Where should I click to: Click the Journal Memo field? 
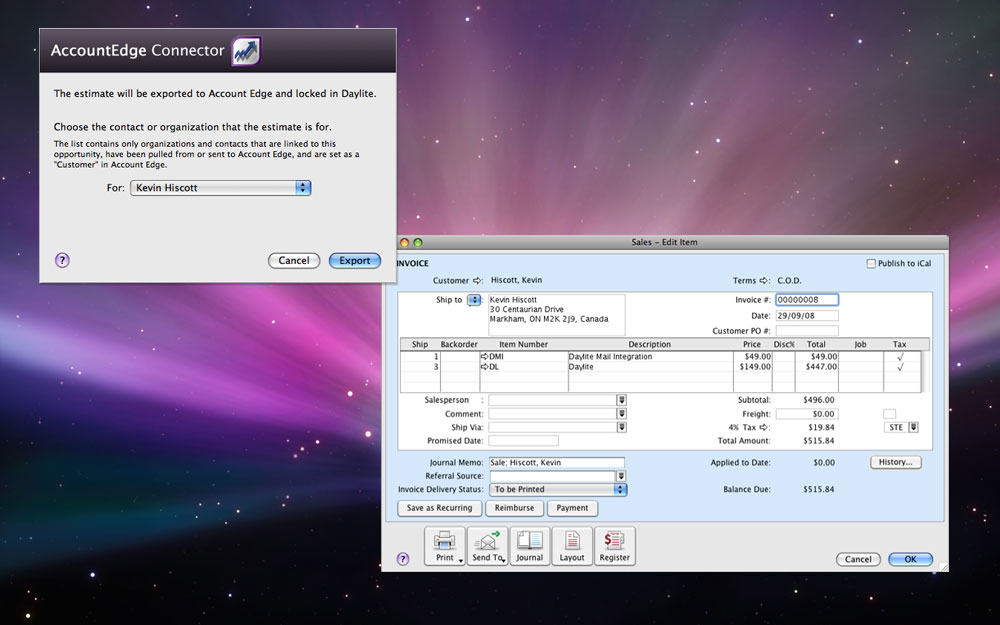point(557,462)
